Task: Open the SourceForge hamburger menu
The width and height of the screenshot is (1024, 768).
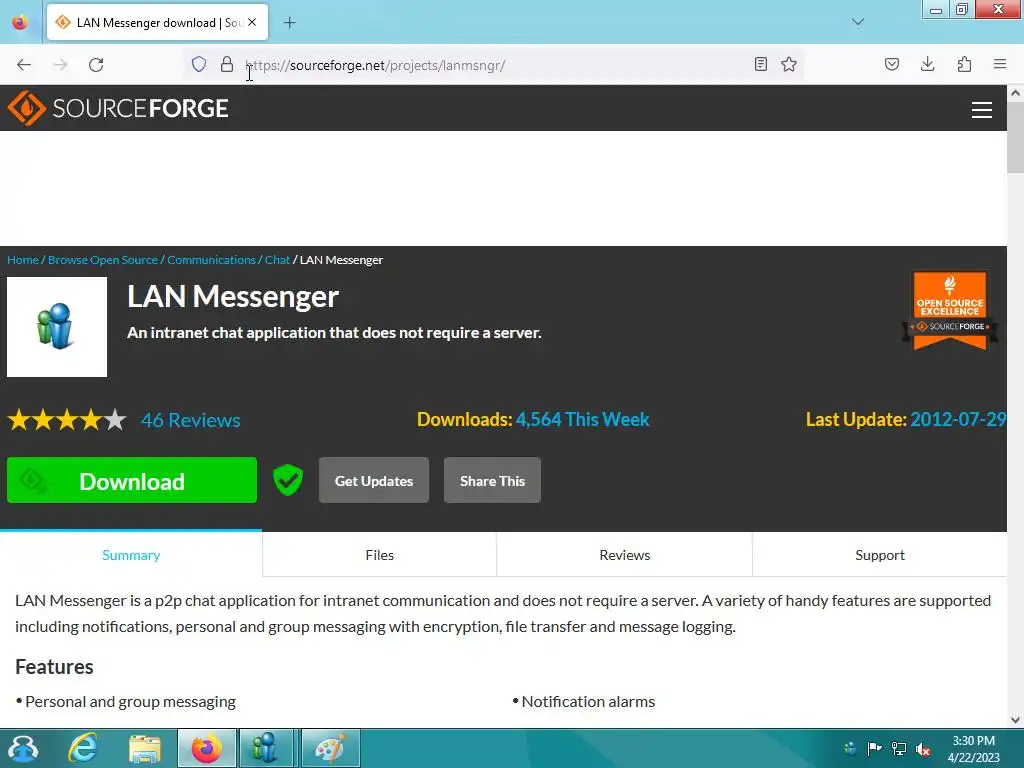Action: pos(982,110)
